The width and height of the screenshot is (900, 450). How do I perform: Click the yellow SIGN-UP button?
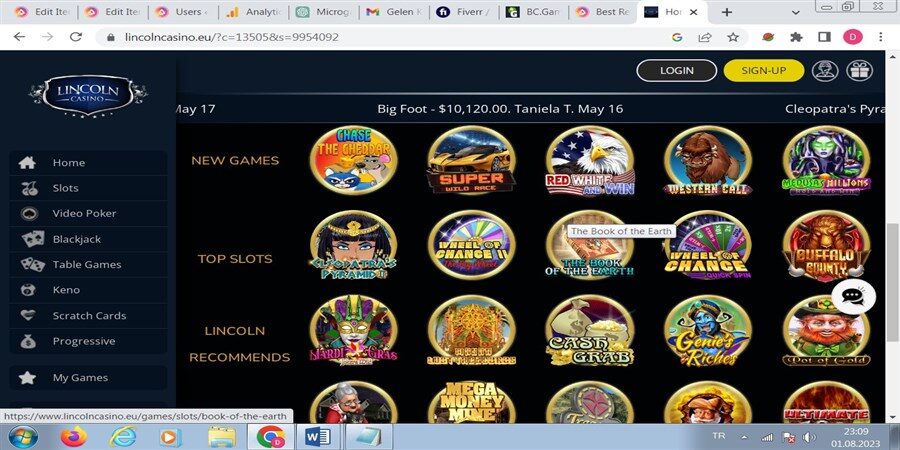coord(763,71)
